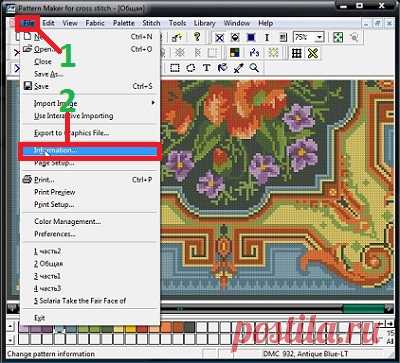Choose Page Setup in the File menu
This screenshot has width=400, height=363.
click(90, 163)
